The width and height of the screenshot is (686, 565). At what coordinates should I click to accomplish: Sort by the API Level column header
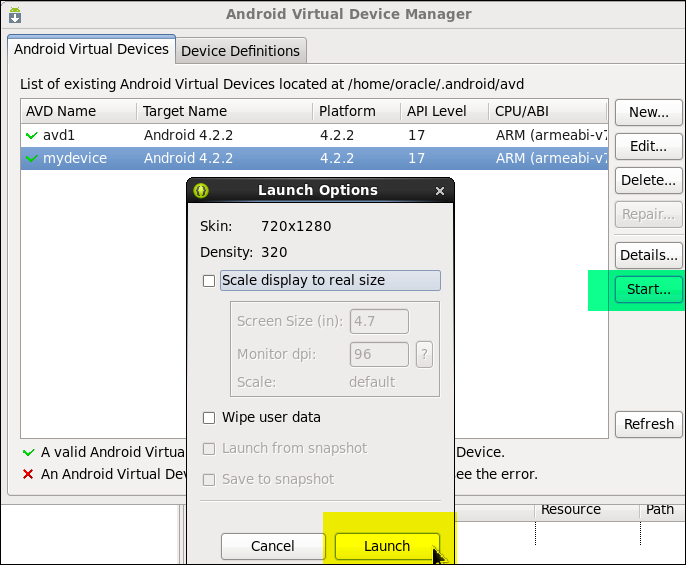click(x=444, y=111)
